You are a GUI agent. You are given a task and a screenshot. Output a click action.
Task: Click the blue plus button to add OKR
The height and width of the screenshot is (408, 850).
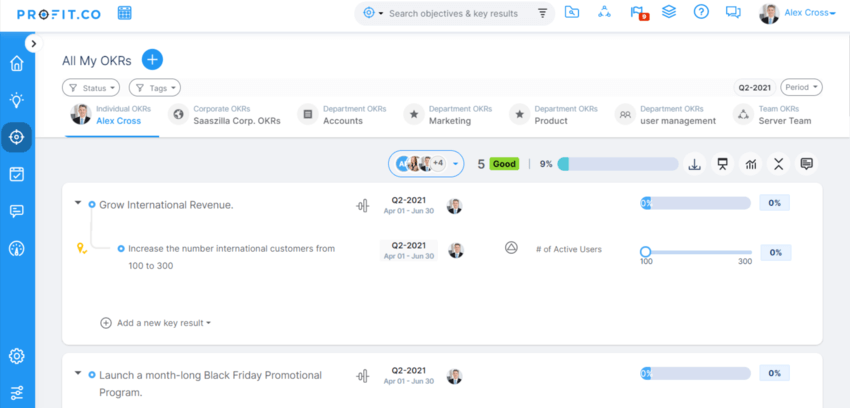click(152, 60)
